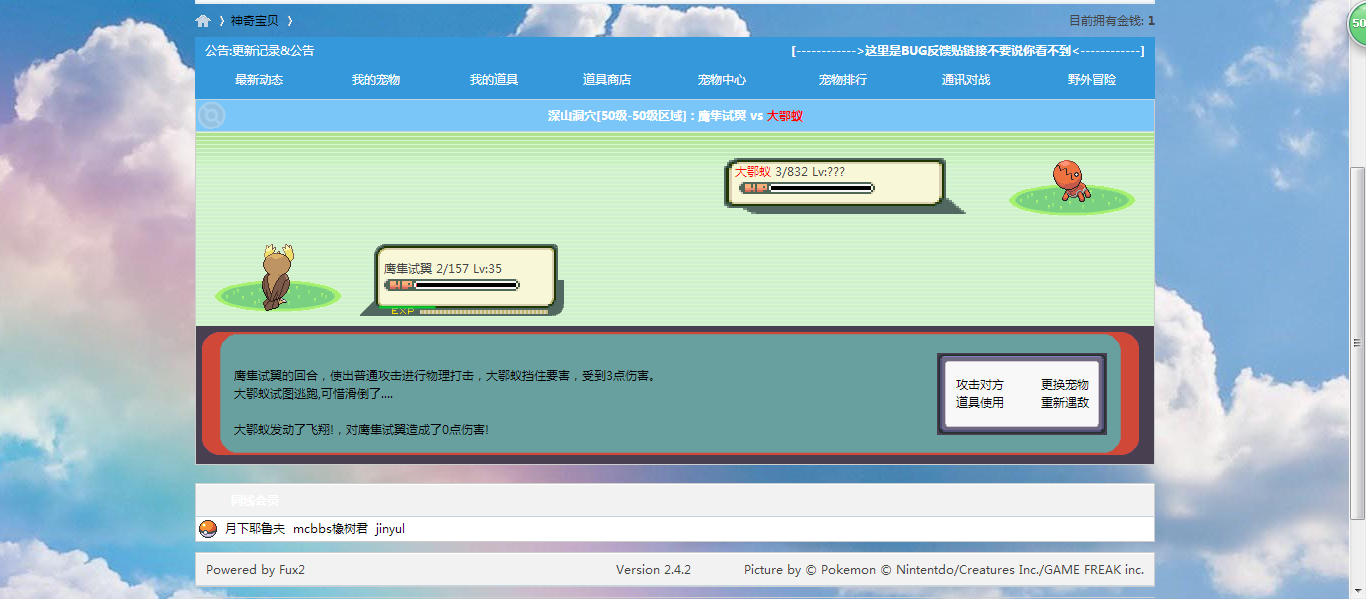
Task: Visit the 宠物中心 page
Action: pos(722,80)
